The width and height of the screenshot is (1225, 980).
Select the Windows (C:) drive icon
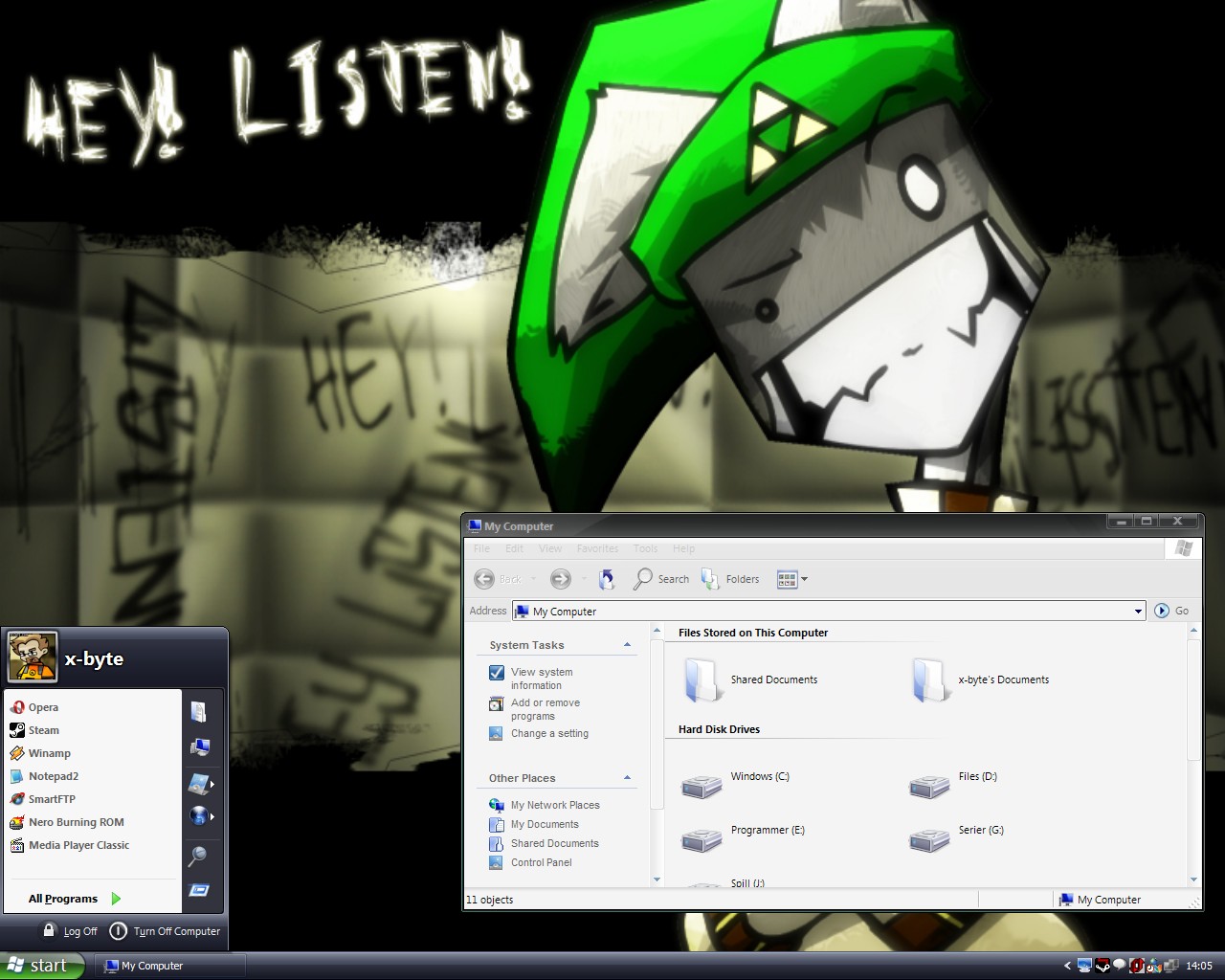tap(702, 786)
